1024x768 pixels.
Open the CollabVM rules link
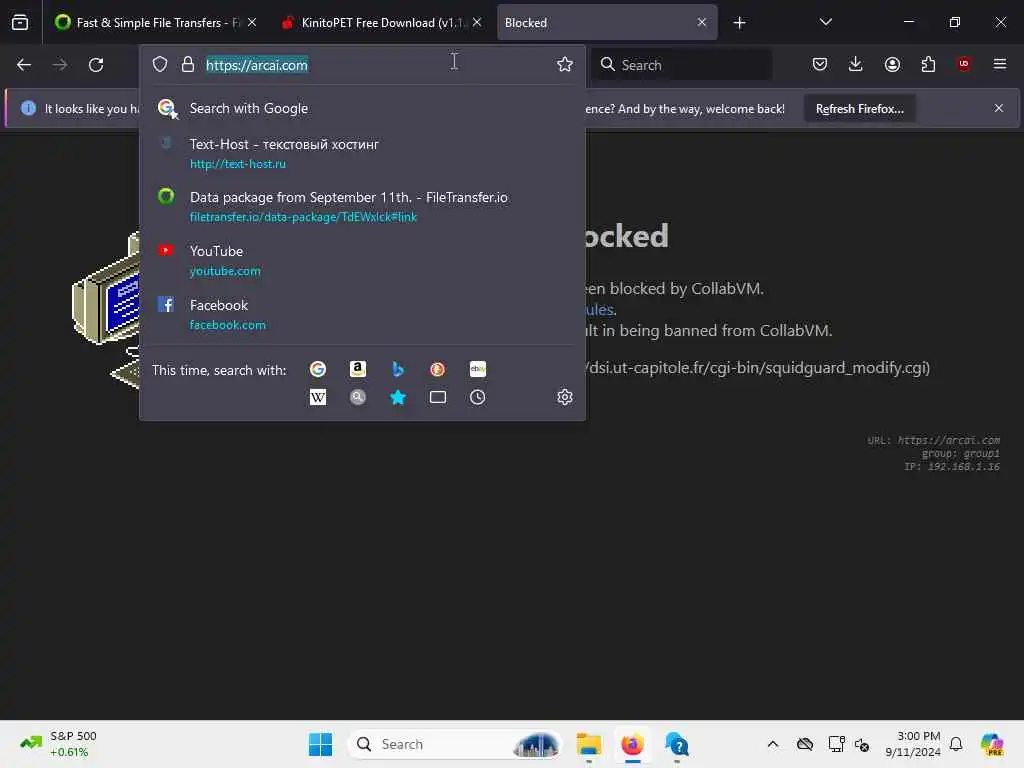click(x=599, y=310)
